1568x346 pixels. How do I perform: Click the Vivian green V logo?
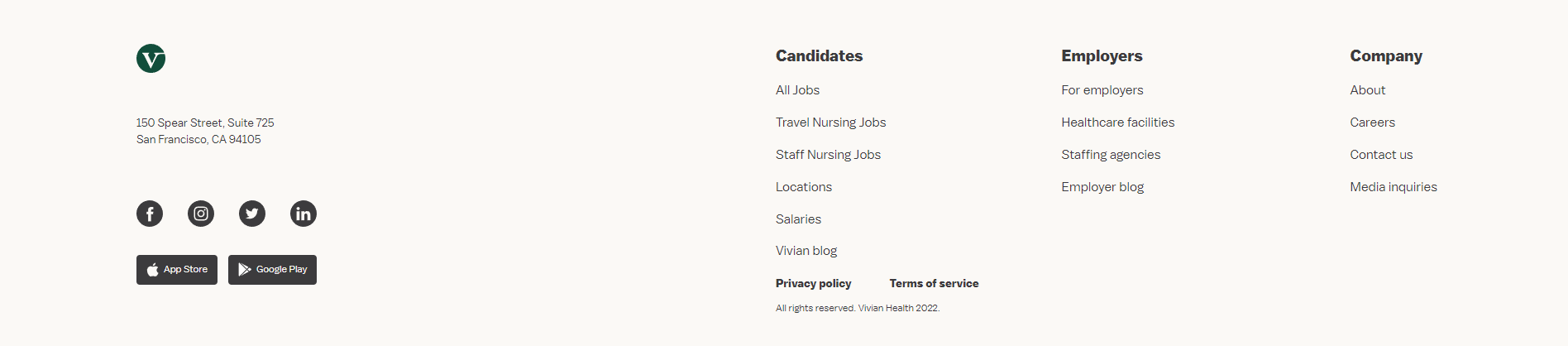coord(151,59)
